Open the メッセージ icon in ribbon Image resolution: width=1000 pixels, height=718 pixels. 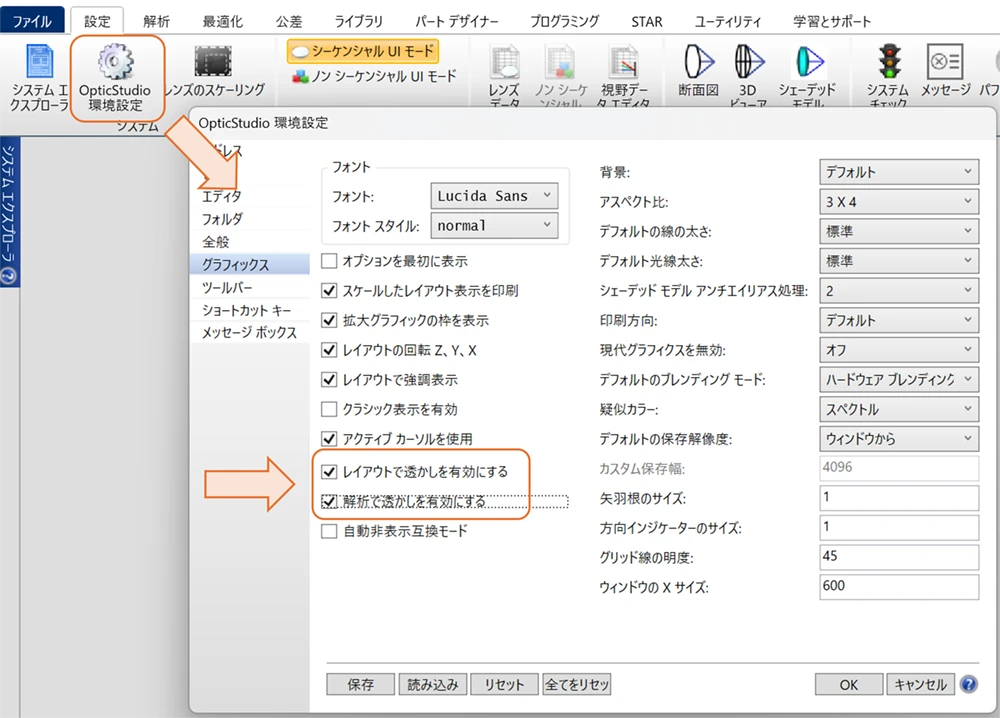pyautogui.click(x=945, y=62)
